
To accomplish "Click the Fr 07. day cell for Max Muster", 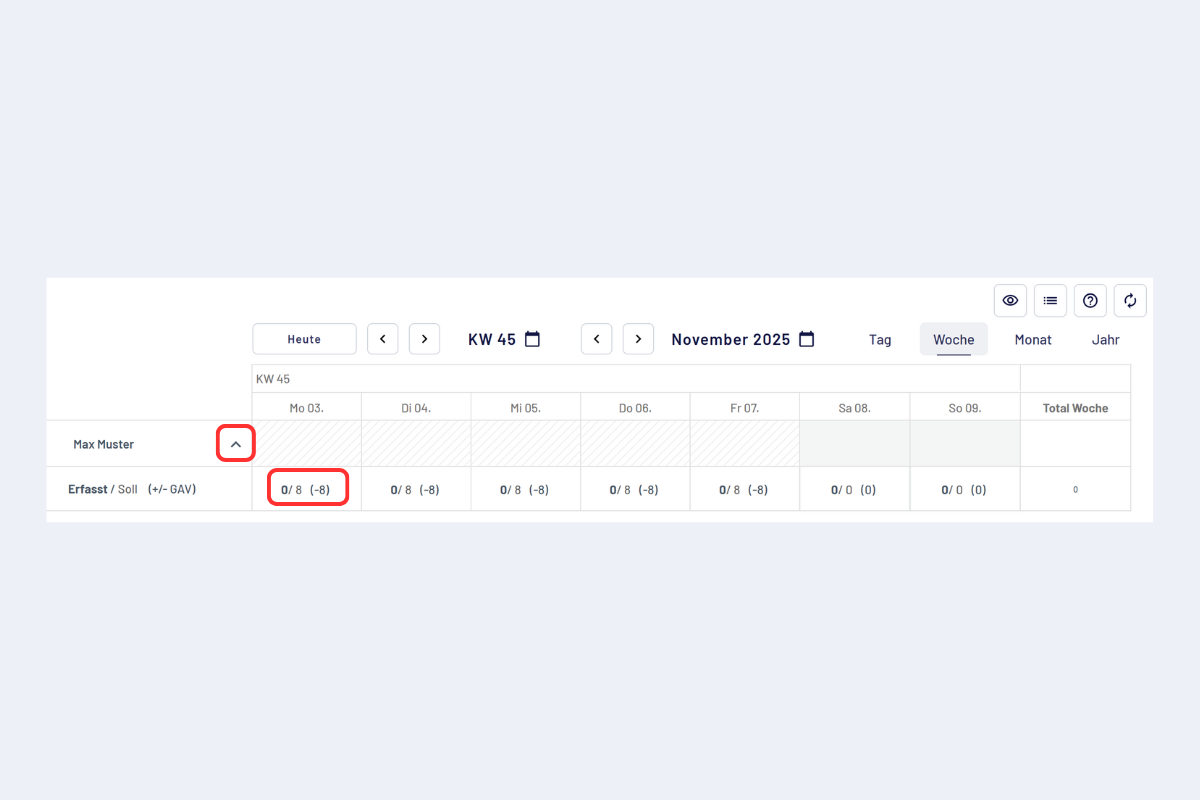I will click(x=744, y=443).
